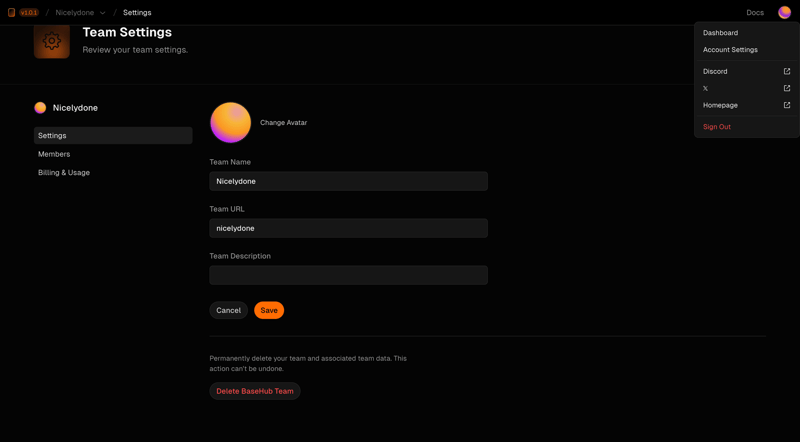The image size is (800, 442).
Task: Focus the Team URL input field
Action: pos(348,228)
